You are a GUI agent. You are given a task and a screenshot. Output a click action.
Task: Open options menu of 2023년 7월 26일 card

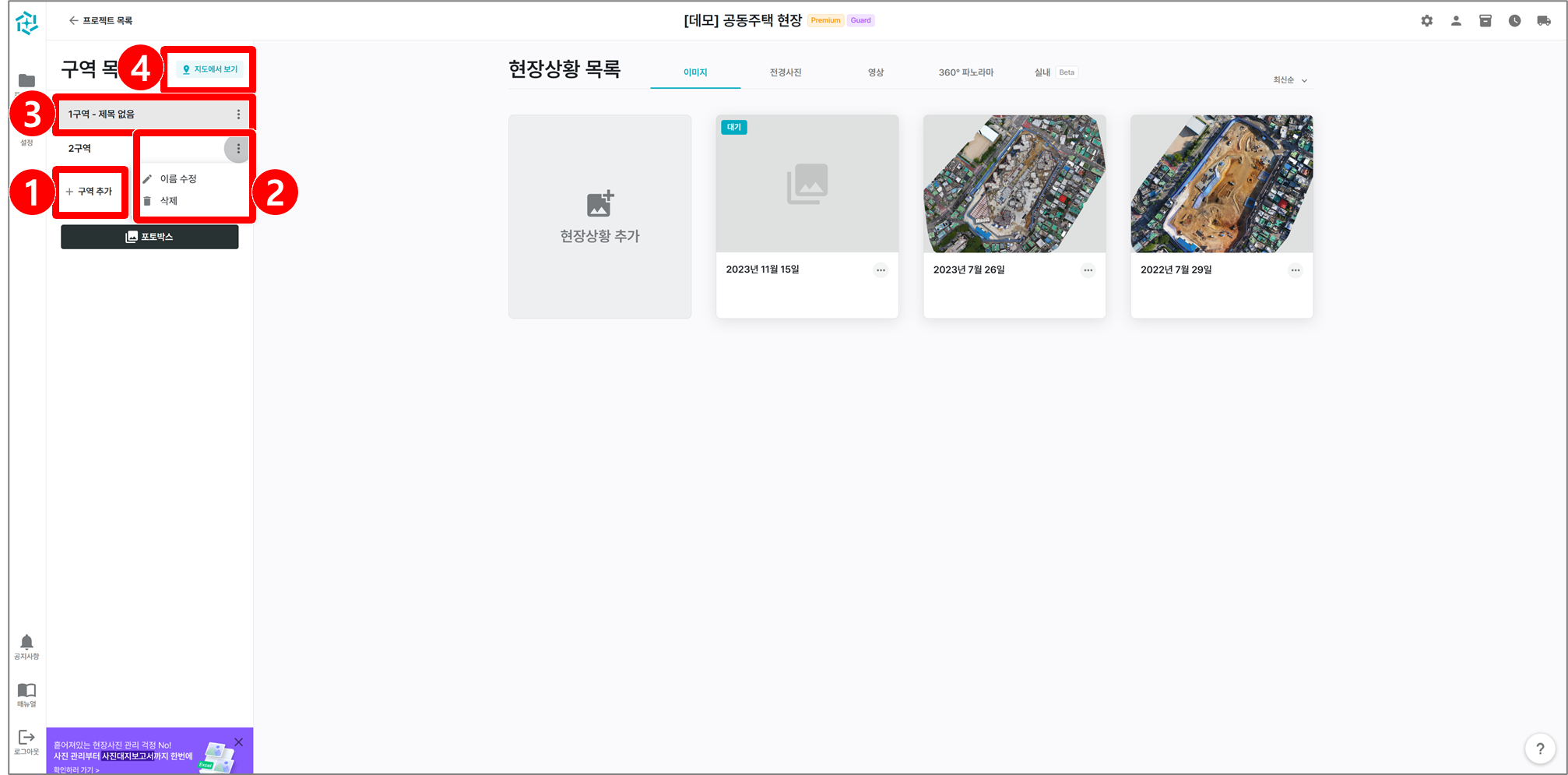1088,270
